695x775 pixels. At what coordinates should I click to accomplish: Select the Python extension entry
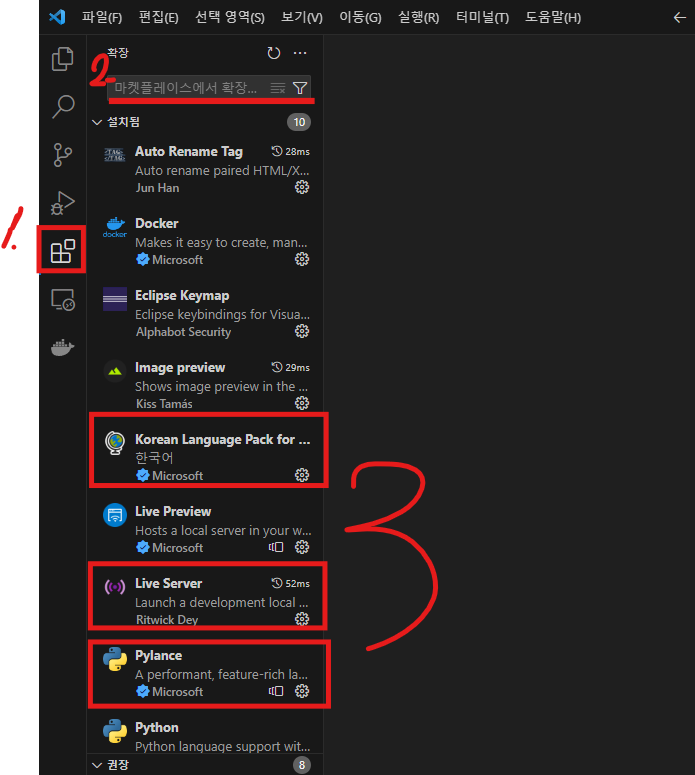pos(205,732)
